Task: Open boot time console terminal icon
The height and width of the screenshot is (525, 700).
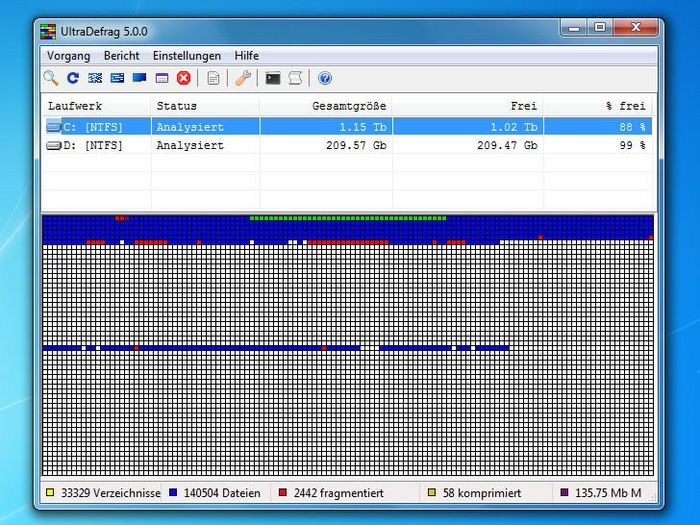Action: tap(273, 78)
